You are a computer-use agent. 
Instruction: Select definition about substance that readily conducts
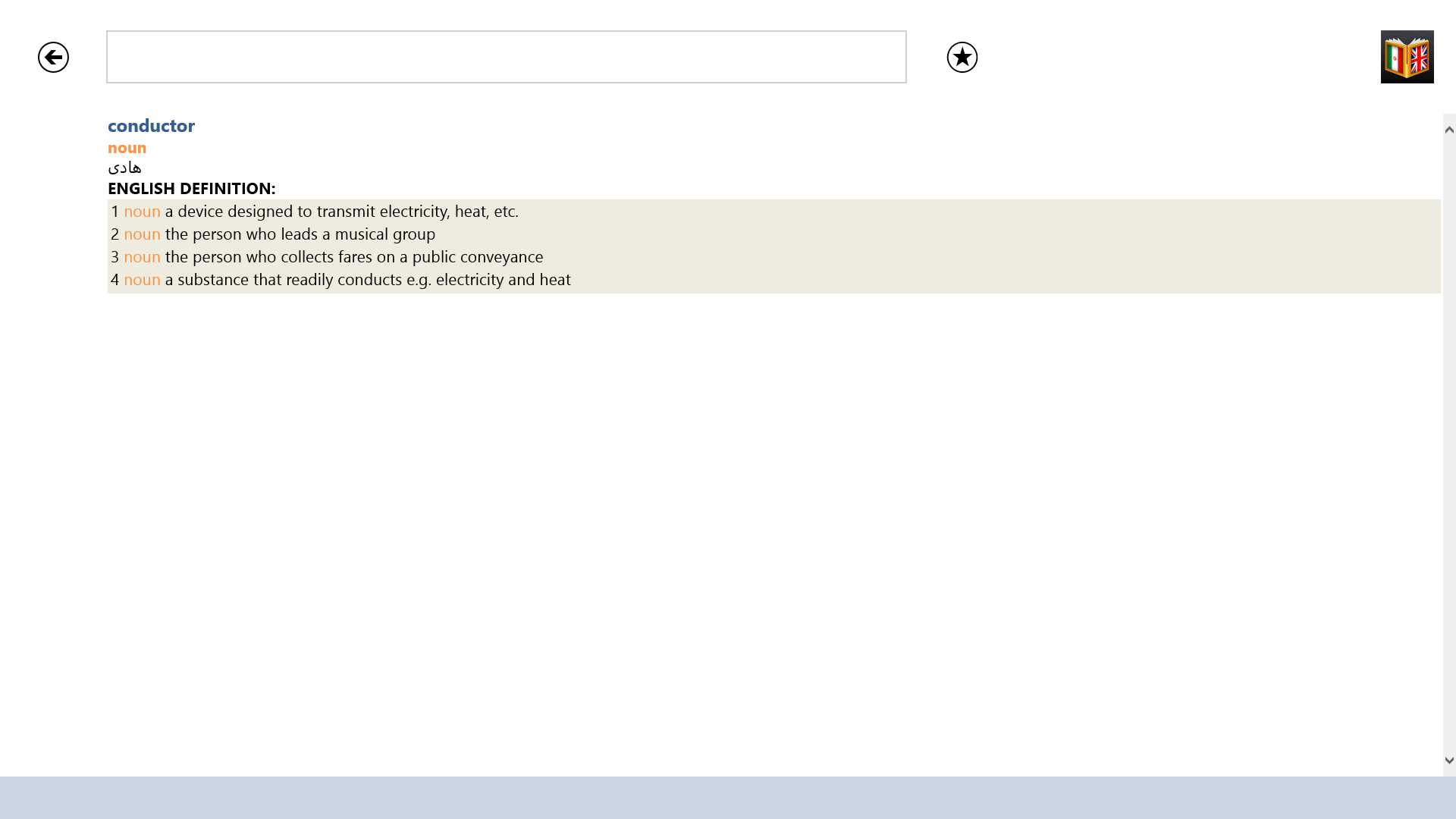pyautogui.click(x=368, y=280)
